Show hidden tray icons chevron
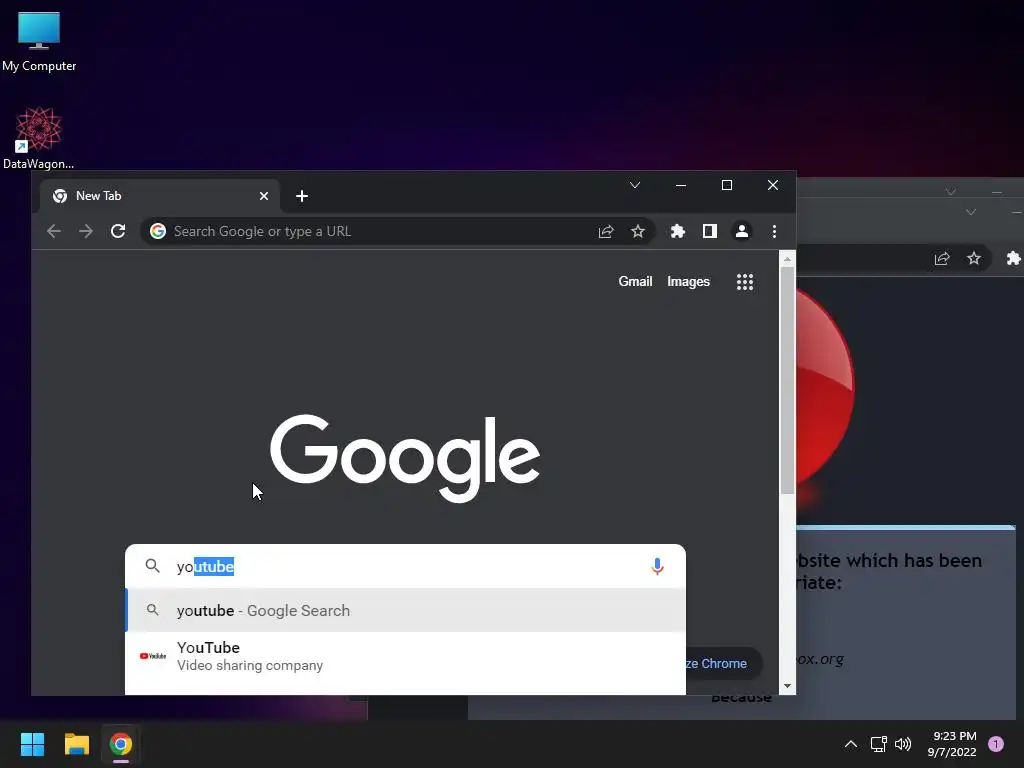This screenshot has width=1024, height=768. tap(851, 744)
